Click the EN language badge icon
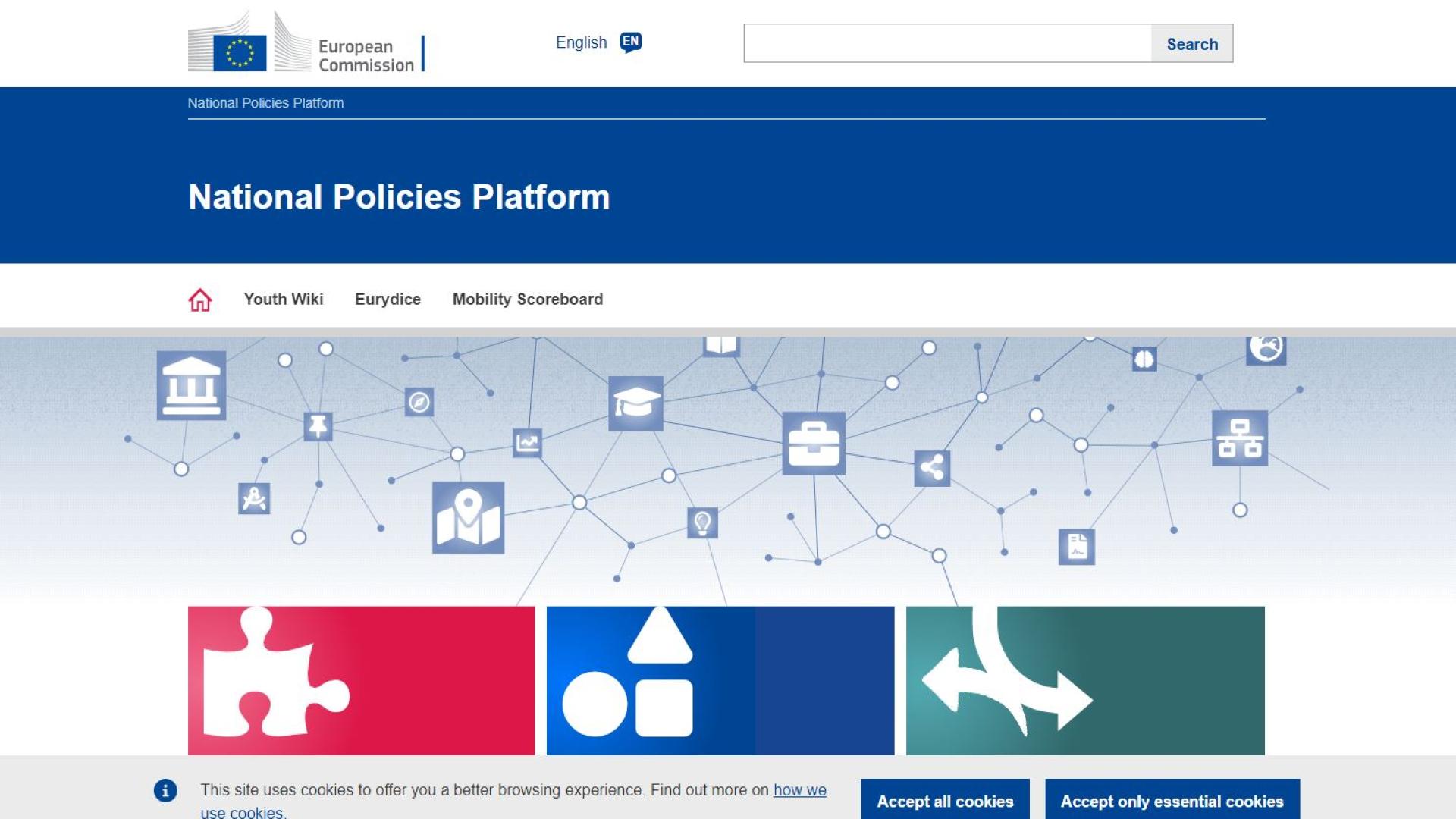This screenshot has width=1456, height=819. pyautogui.click(x=630, y=42)
